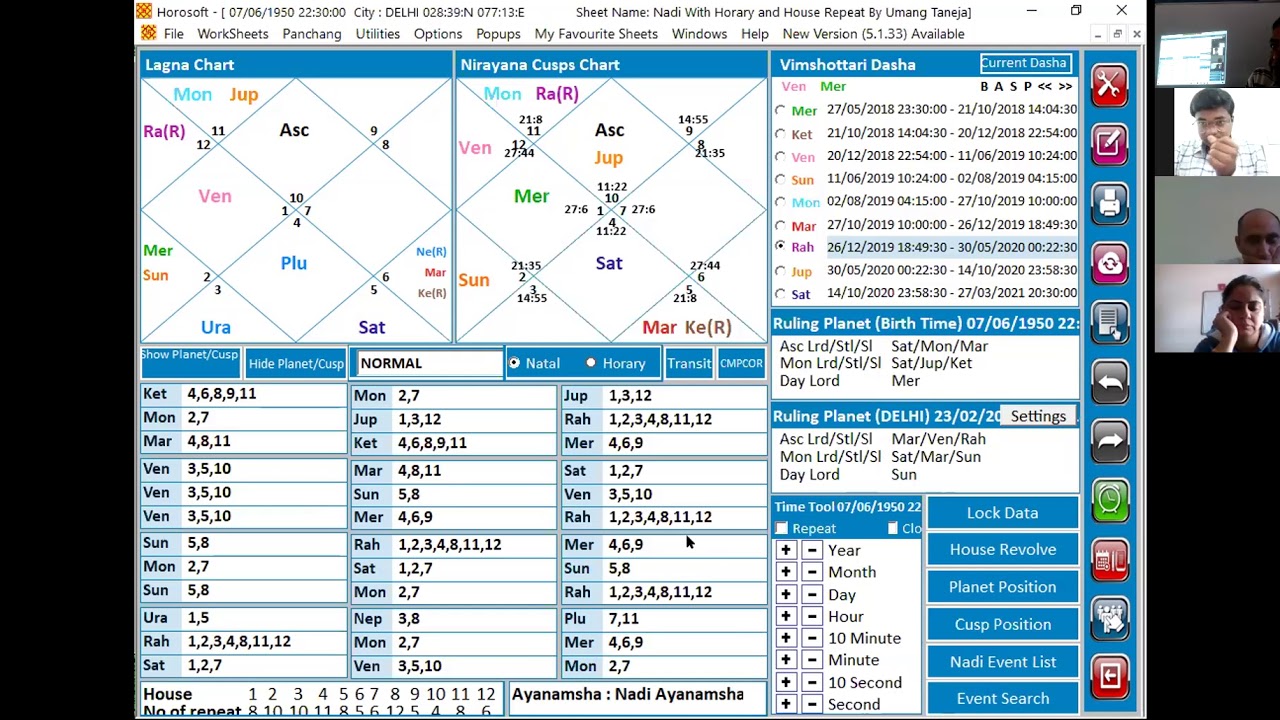Click the redo forward arrow icon
Screen dimensions: 1280x720
(x=1109, y=440)
